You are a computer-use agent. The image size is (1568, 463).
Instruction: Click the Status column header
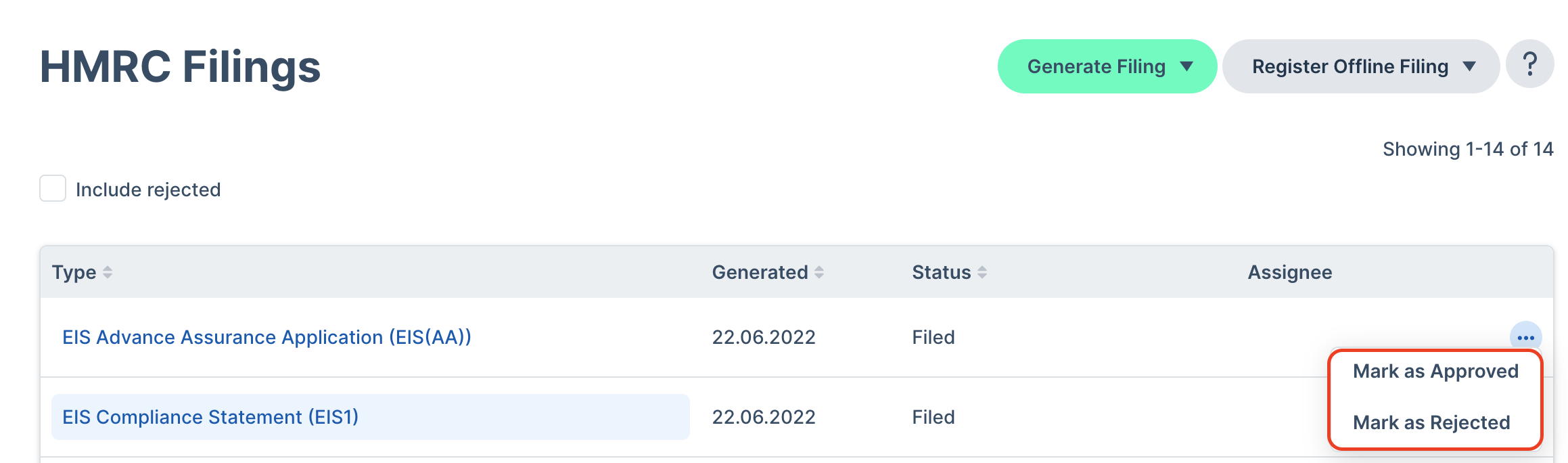click(941, 272)
